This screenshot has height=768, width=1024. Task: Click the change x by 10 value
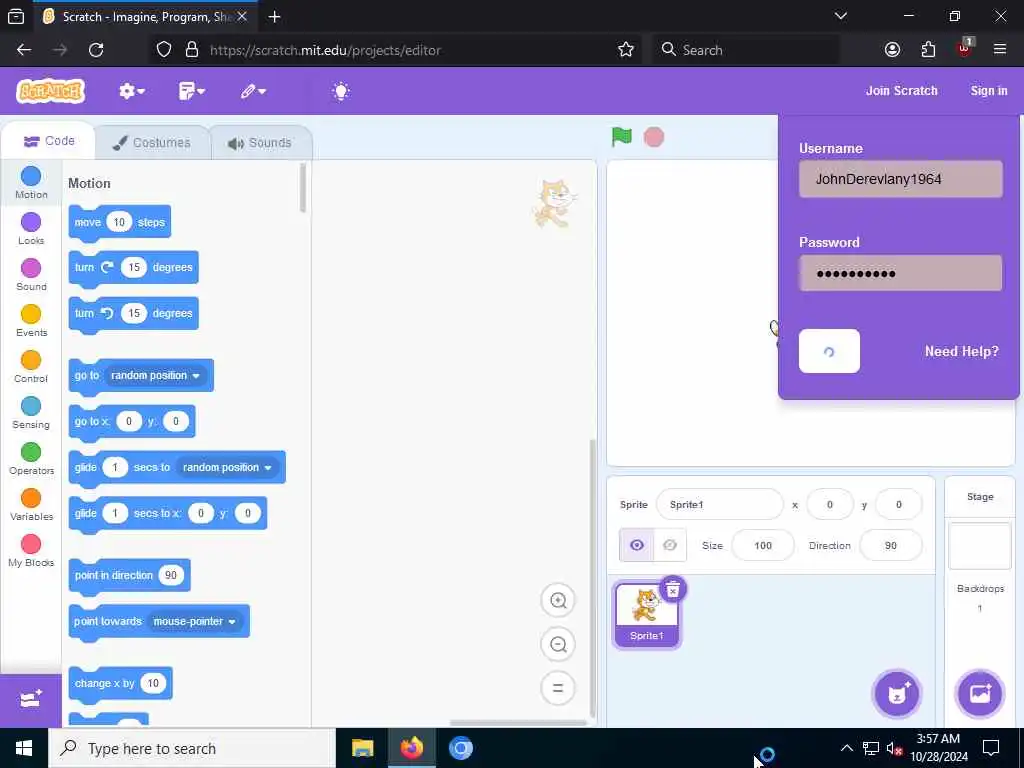[153, 683]
